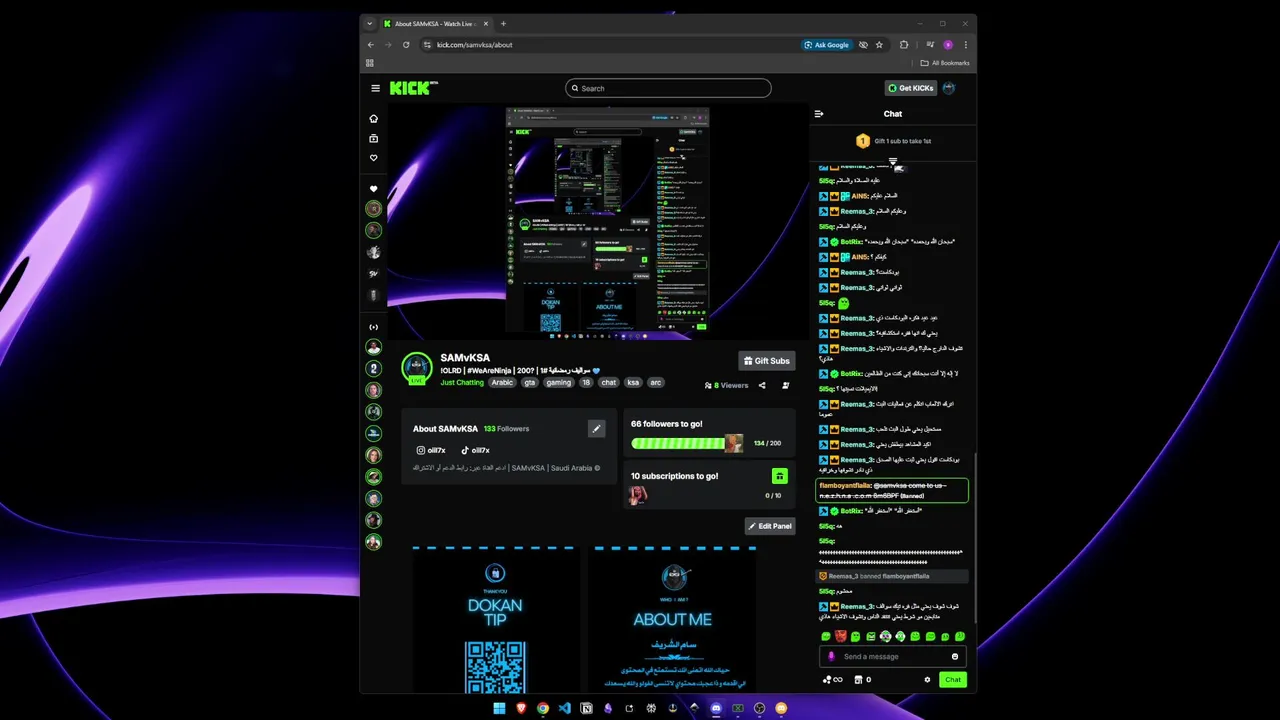Open the tab search dropdown arrow
This screenshot has width=1280, height=720.
[370, 24]
